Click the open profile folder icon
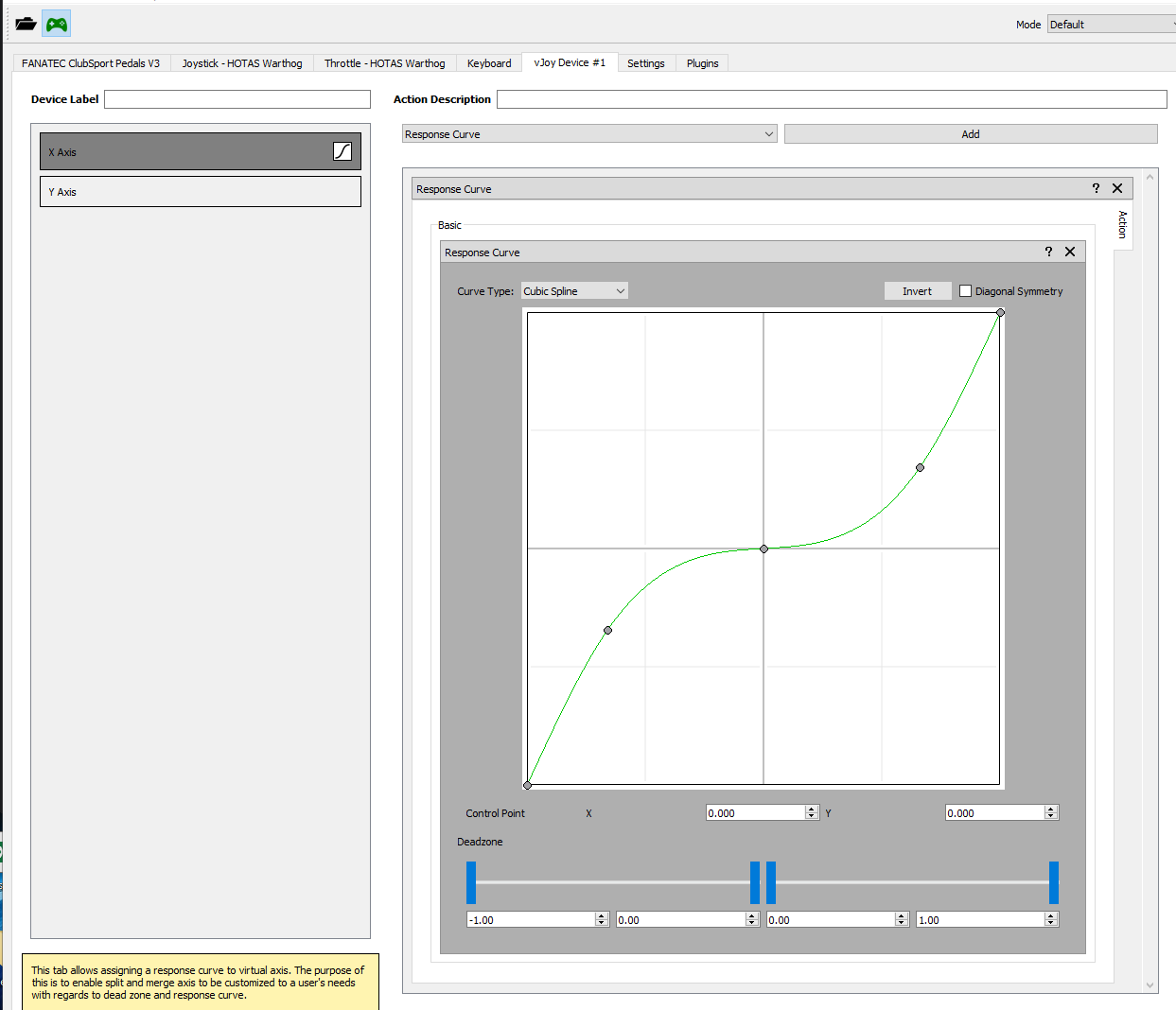Viewport: 1176px width, 1010px height. point(26,24)
